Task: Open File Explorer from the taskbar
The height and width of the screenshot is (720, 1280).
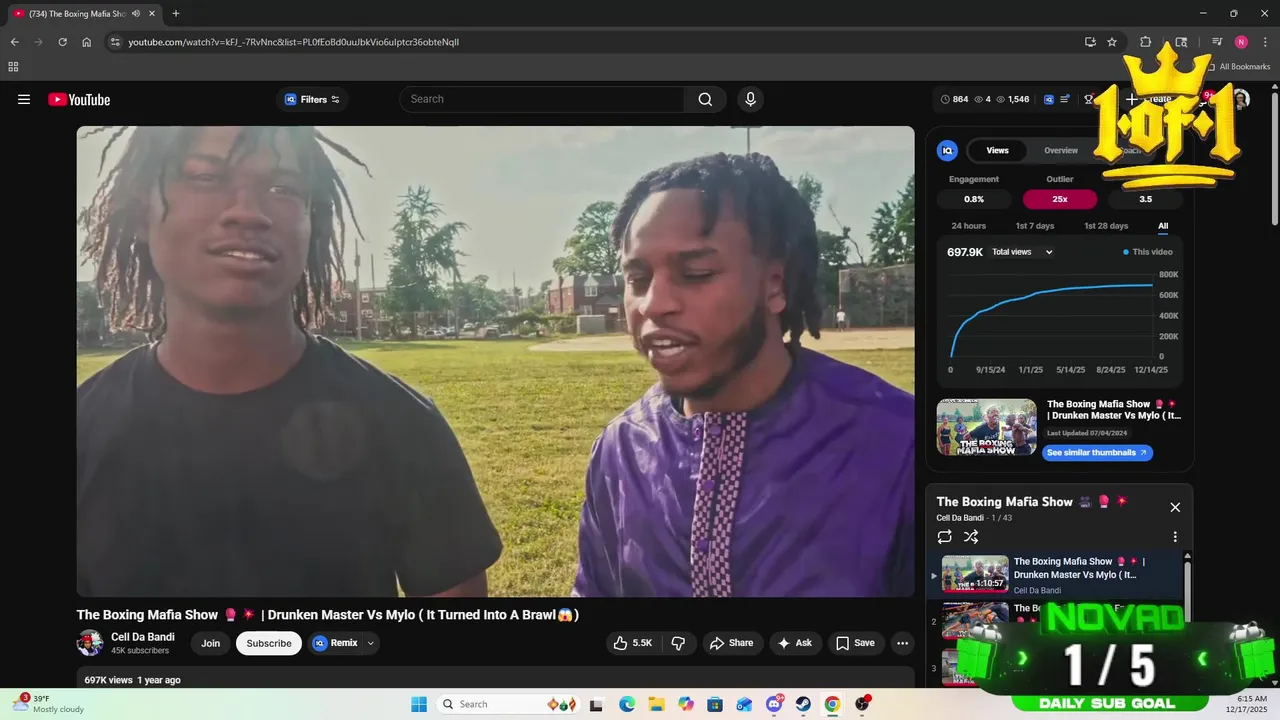Action: (656, 704)
